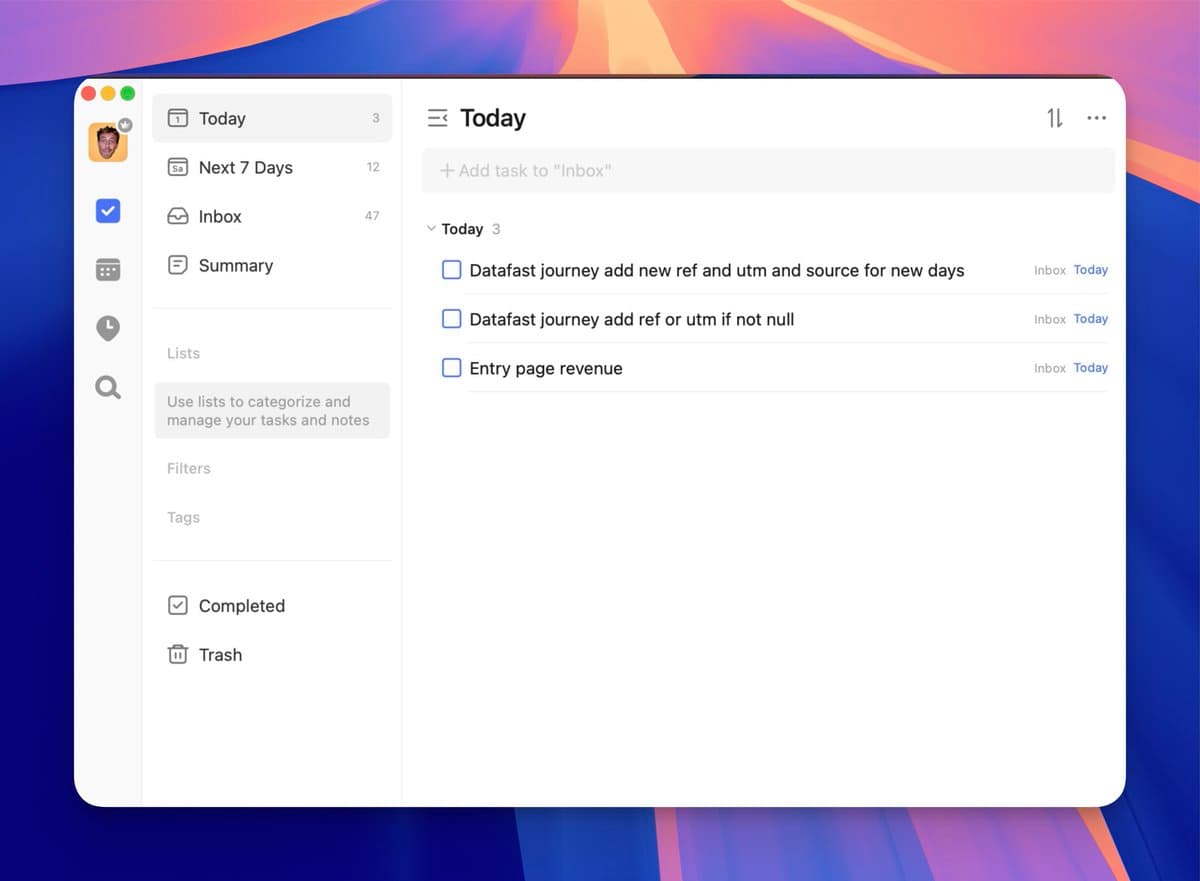This screenshot has width=1200, height=881.
Task: Click the Inbox tray icon
Action: tap(178, 216)
